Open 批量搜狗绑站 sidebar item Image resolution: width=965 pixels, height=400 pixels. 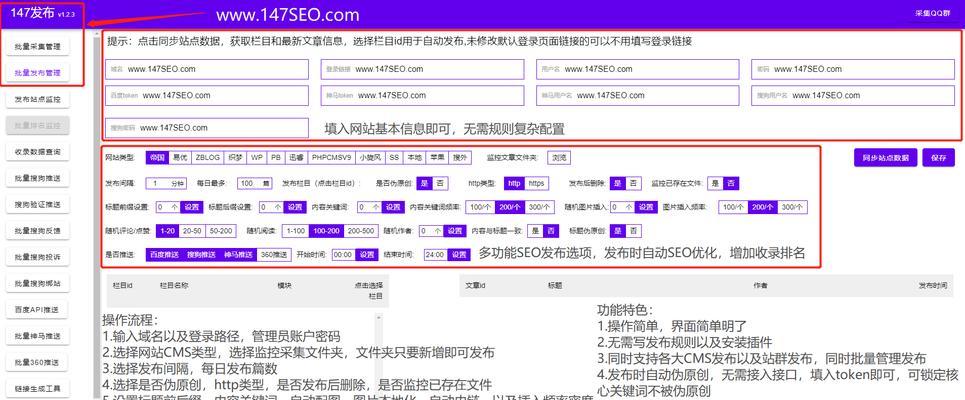(x=38, y=284)
